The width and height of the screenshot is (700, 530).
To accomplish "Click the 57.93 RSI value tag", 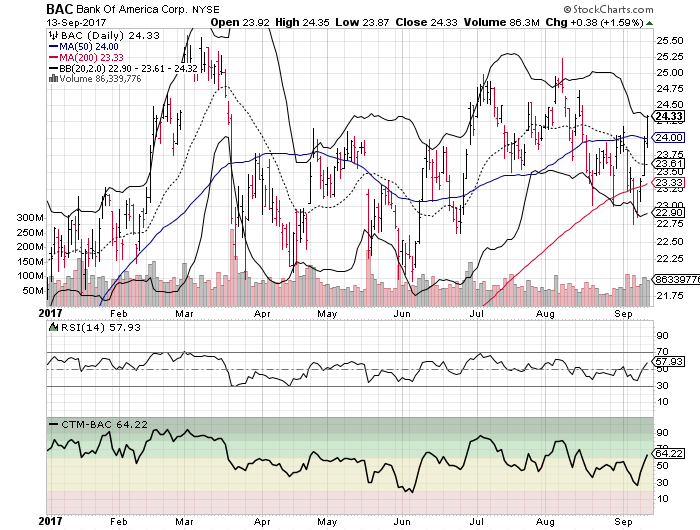I will pos(668,361).
